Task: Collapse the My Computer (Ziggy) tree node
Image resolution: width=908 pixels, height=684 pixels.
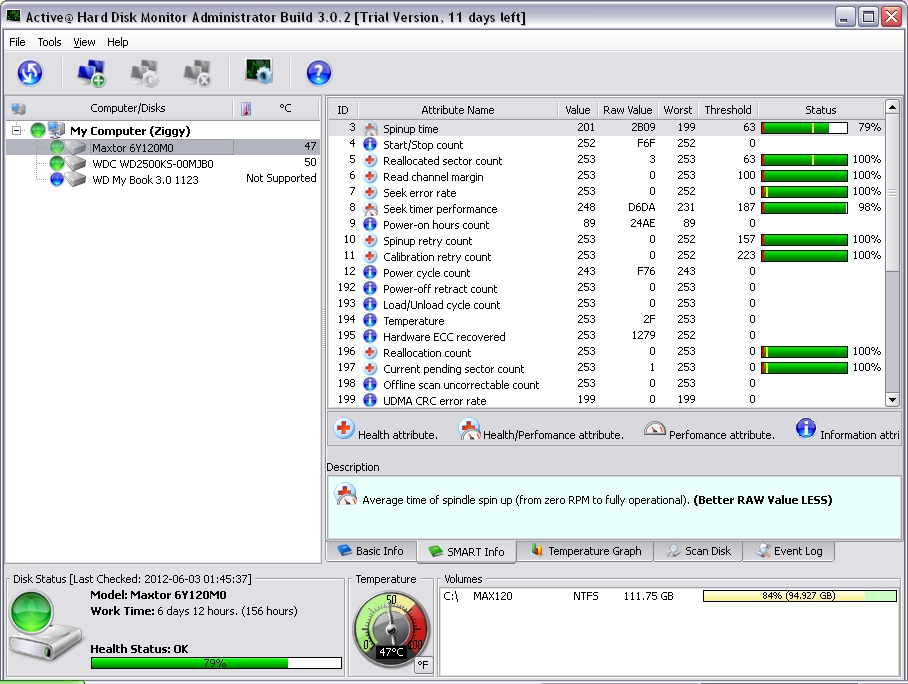Action: coord(17,130)
